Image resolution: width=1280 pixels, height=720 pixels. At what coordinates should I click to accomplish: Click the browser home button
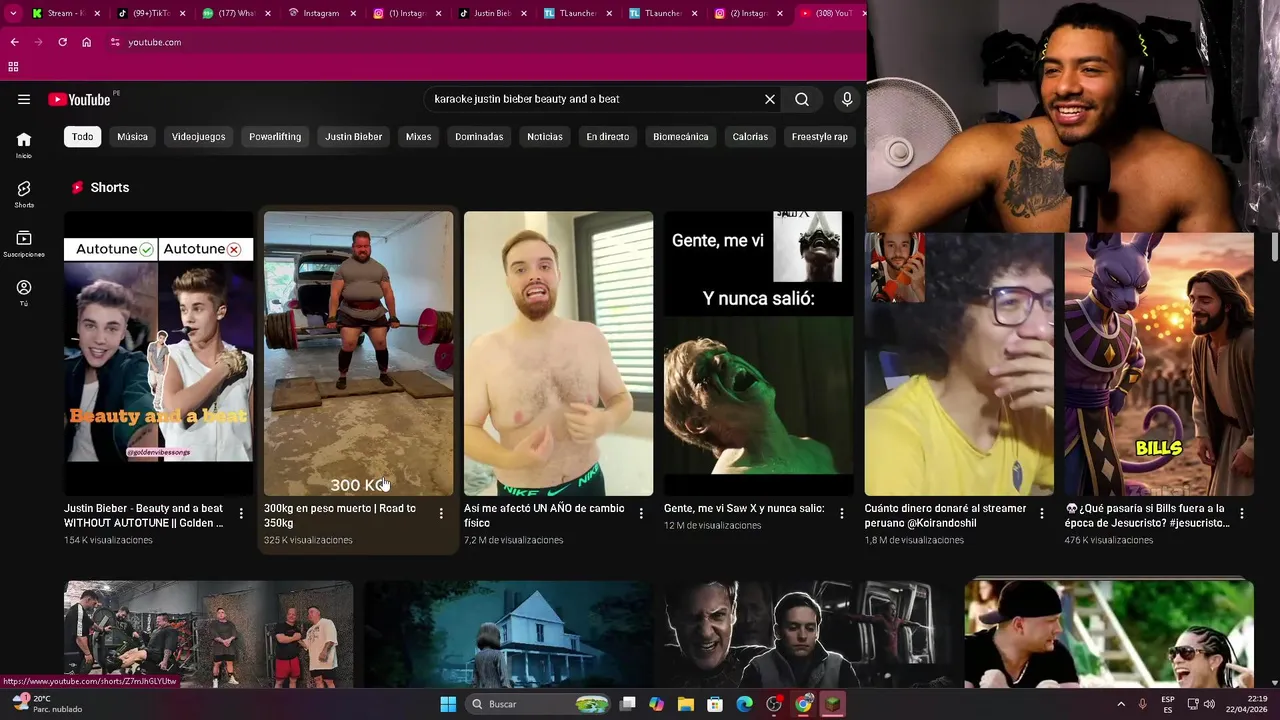coord(87,42)
